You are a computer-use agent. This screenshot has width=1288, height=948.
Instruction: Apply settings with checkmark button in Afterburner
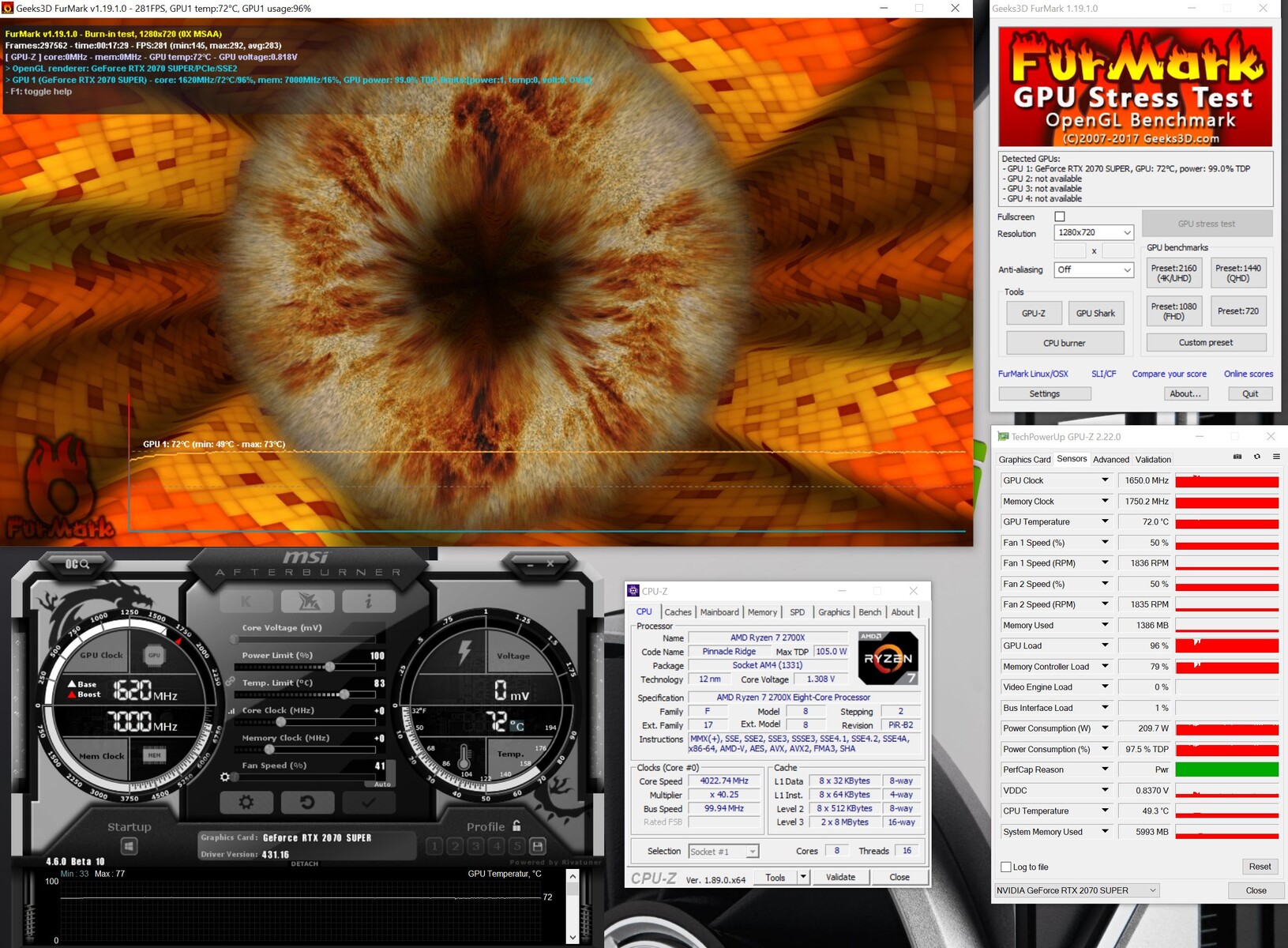(369, 802)
